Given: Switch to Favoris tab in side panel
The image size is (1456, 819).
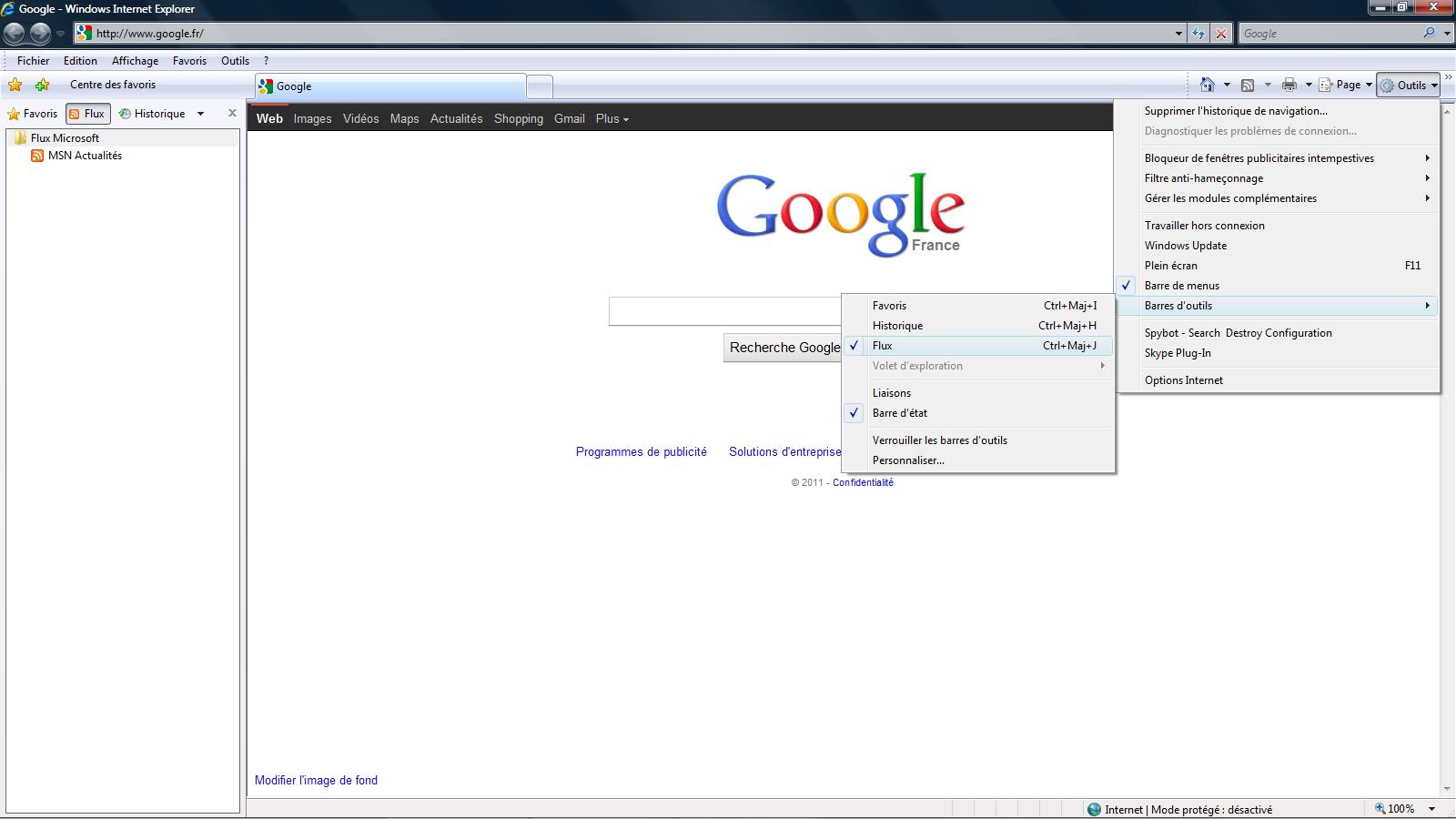Looking at the screenshot, I should pos(32,114).
